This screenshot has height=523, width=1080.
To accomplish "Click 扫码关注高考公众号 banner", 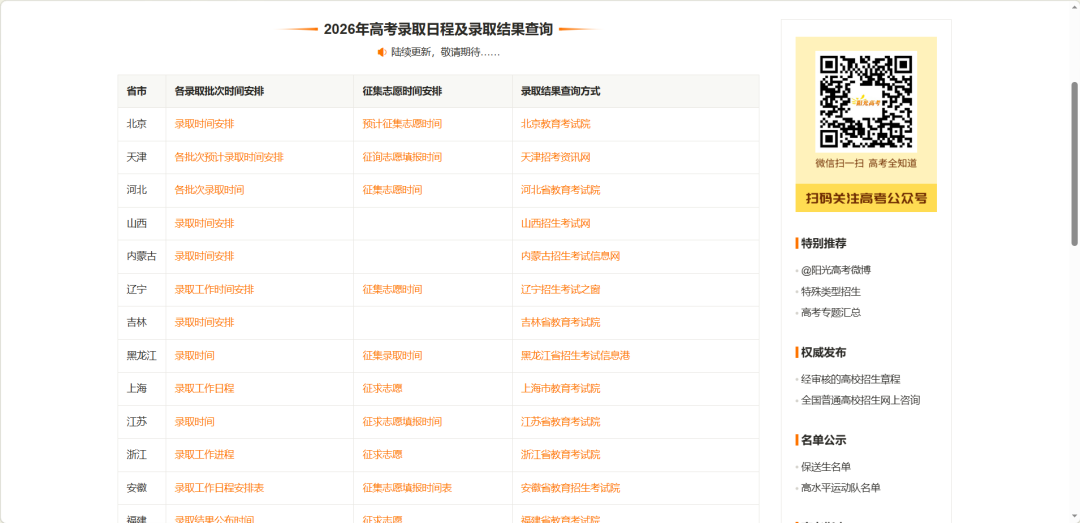I will [866, 198].
